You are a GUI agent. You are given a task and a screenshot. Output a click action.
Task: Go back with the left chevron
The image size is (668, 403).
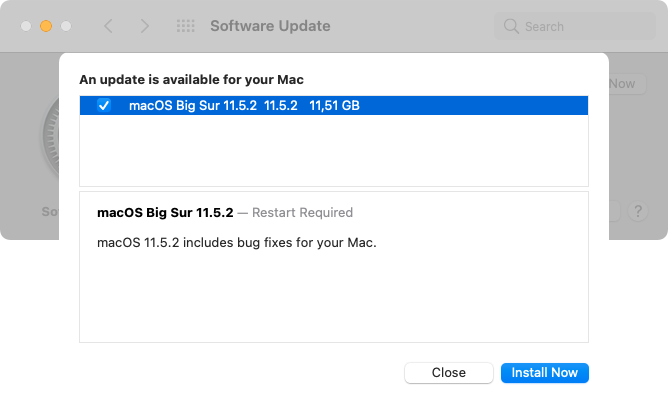click(x=109, y=26)
